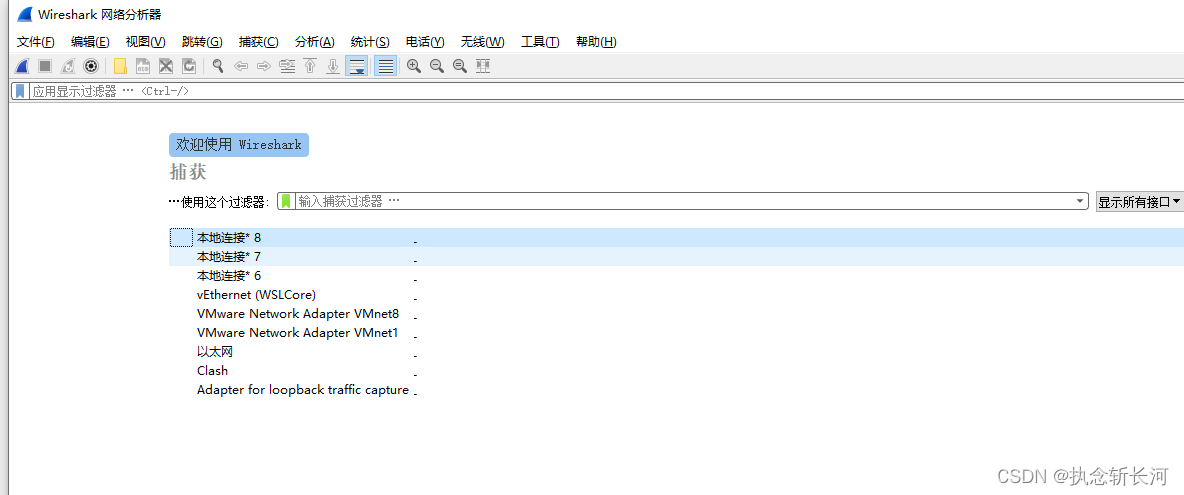Open the 捕获(C) menu
The height and width of the screenshot is (495, 1184).
[x=258, y=42]
